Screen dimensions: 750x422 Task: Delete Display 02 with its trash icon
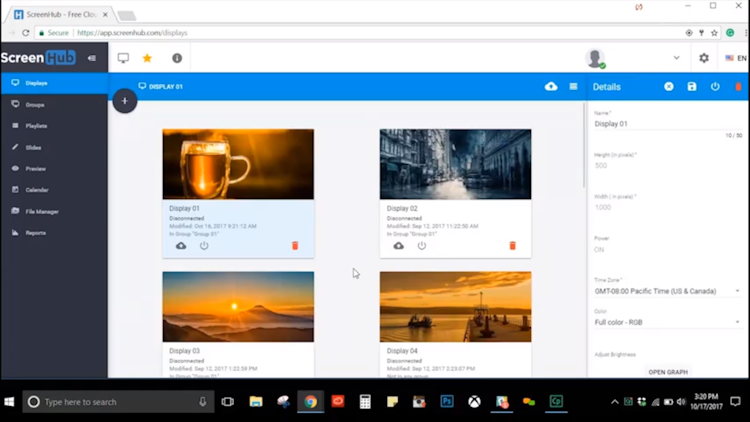pos(512,245)
